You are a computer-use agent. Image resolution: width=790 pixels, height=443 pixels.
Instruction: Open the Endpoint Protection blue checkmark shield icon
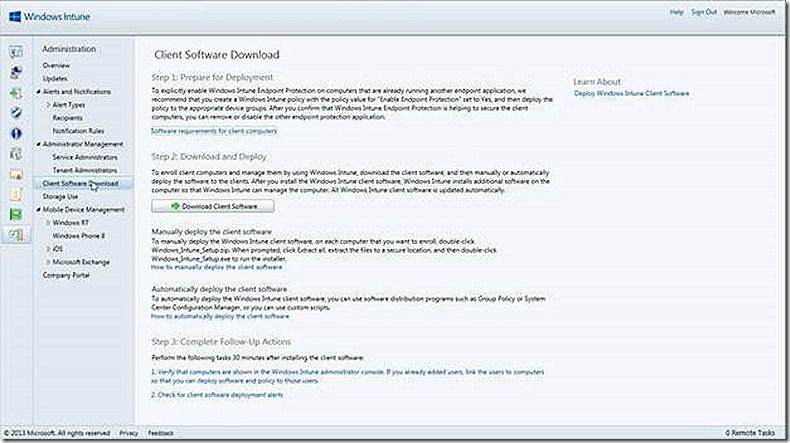tap(16, 113)
